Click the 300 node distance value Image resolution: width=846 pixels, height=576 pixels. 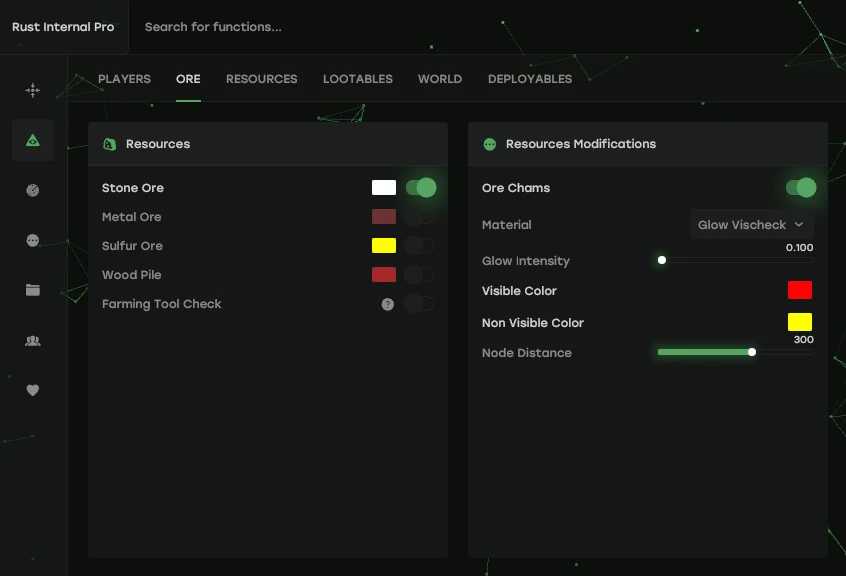coord(803,340)
